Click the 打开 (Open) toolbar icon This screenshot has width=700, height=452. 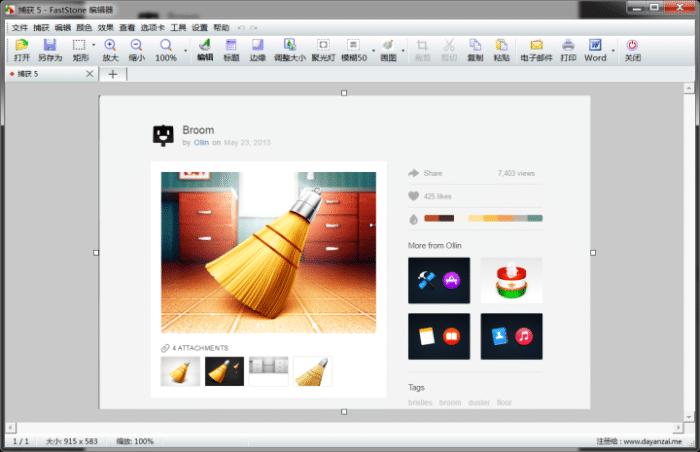pos(21,50)
